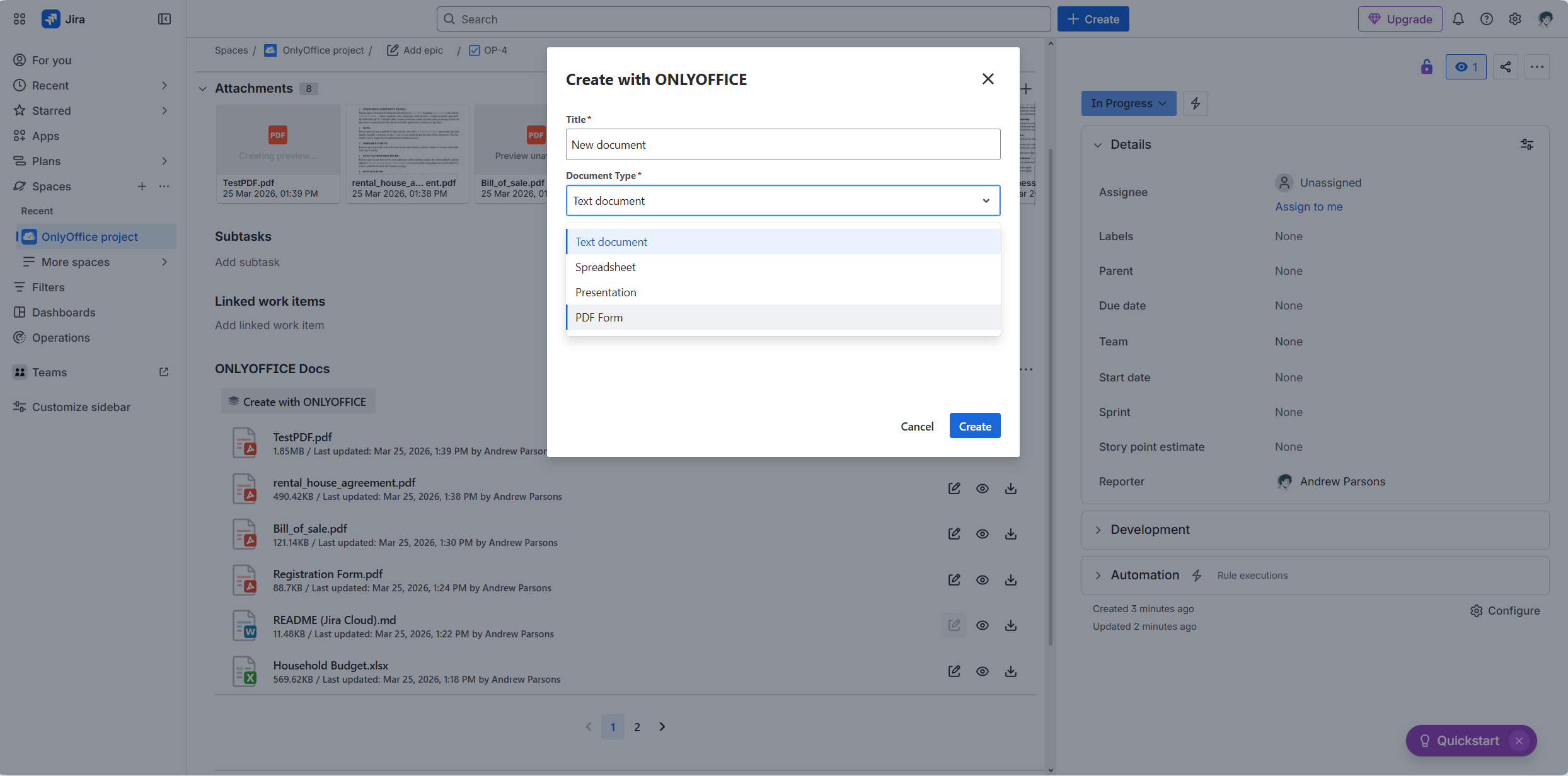Click the Assign to me link

pyautogui.click(x=1308, y=206)
